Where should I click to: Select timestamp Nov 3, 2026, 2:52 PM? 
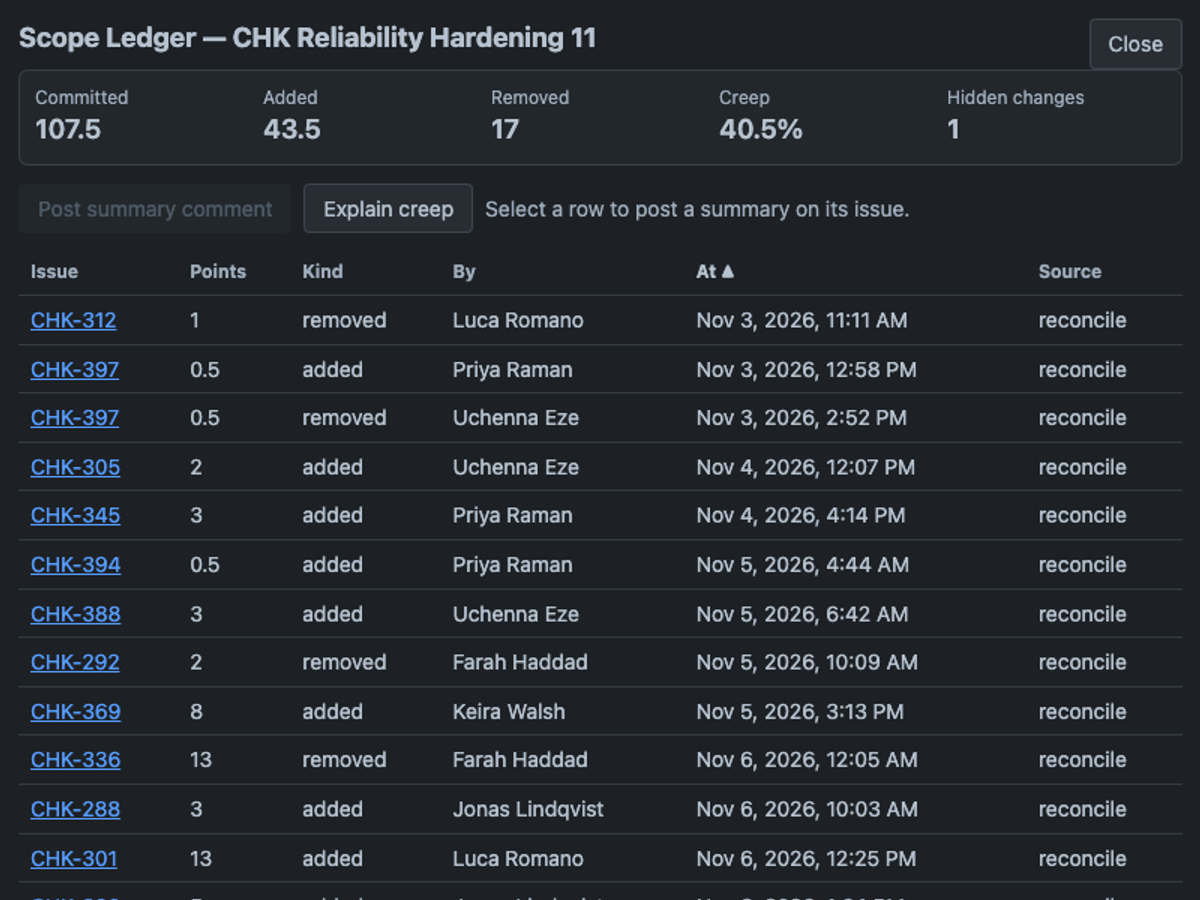[802, 418]
